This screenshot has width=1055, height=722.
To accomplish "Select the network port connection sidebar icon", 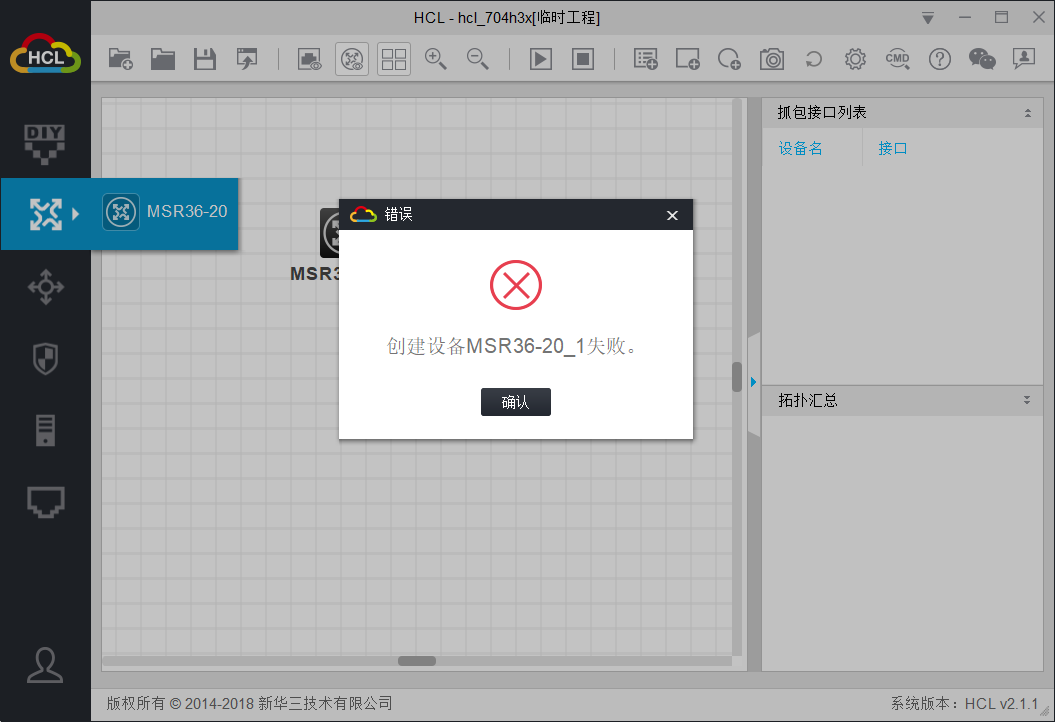I will tap(46, 502).
